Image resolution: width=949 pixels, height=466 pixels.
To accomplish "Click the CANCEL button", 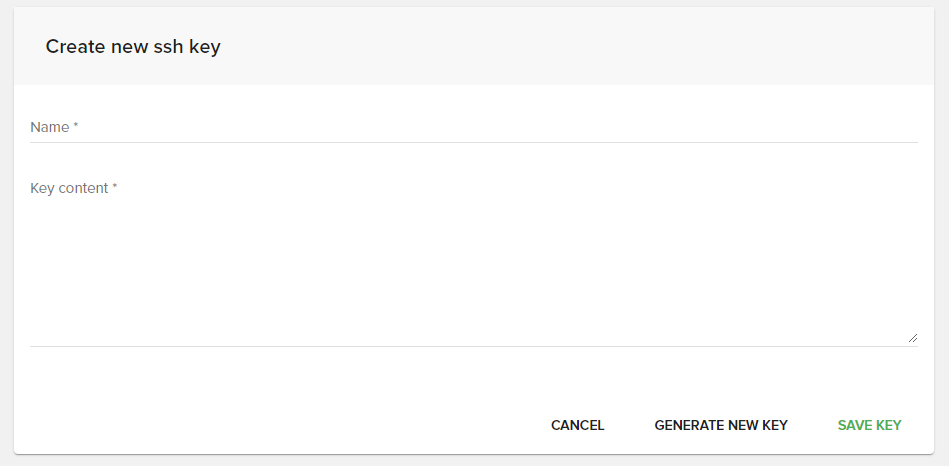I will pos(577,425).
